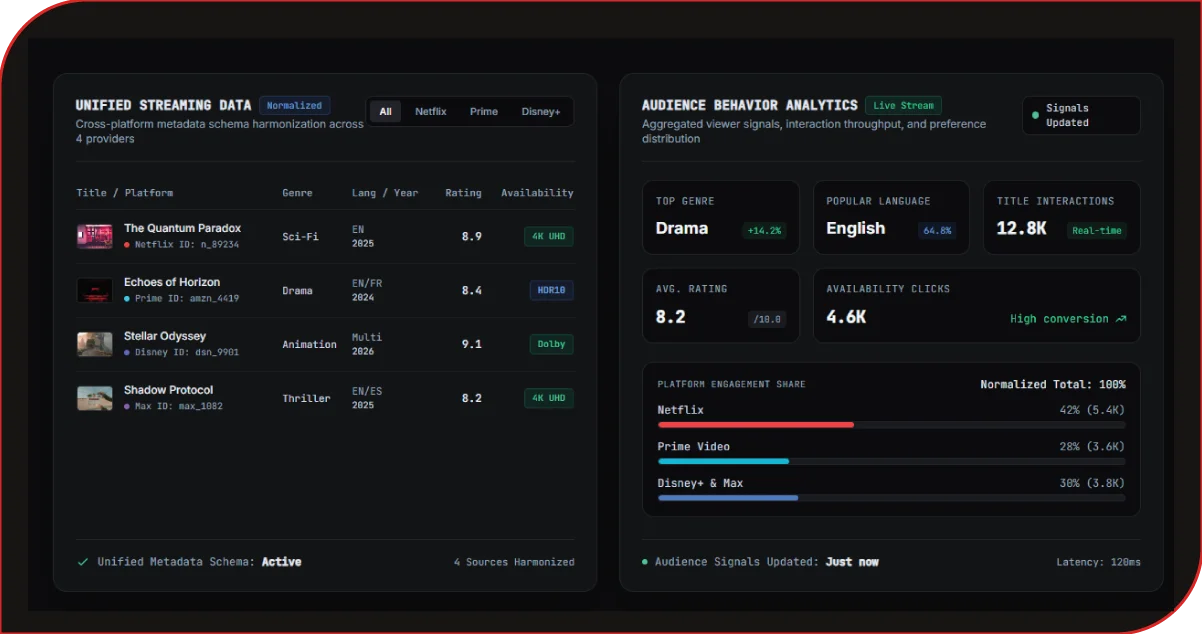This screenshot has height=634, width=1202.
Task: Click the HDR10 availability badge
Action: coord(551,291)
